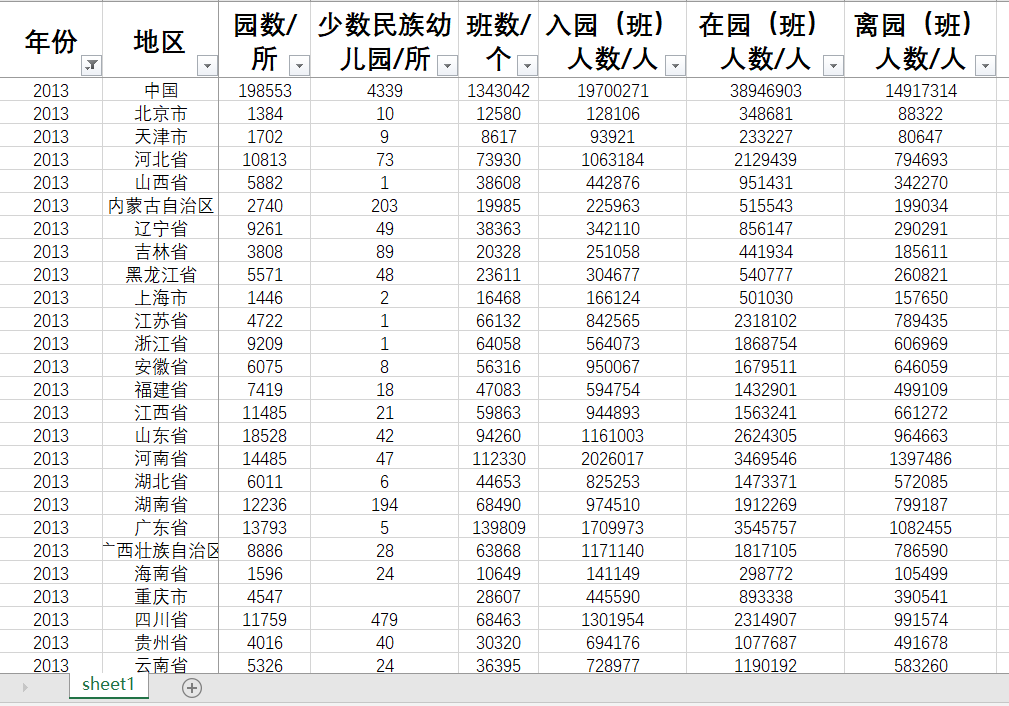
Task: Select the 安徽省 cell
Action: (x=160, y=367)
